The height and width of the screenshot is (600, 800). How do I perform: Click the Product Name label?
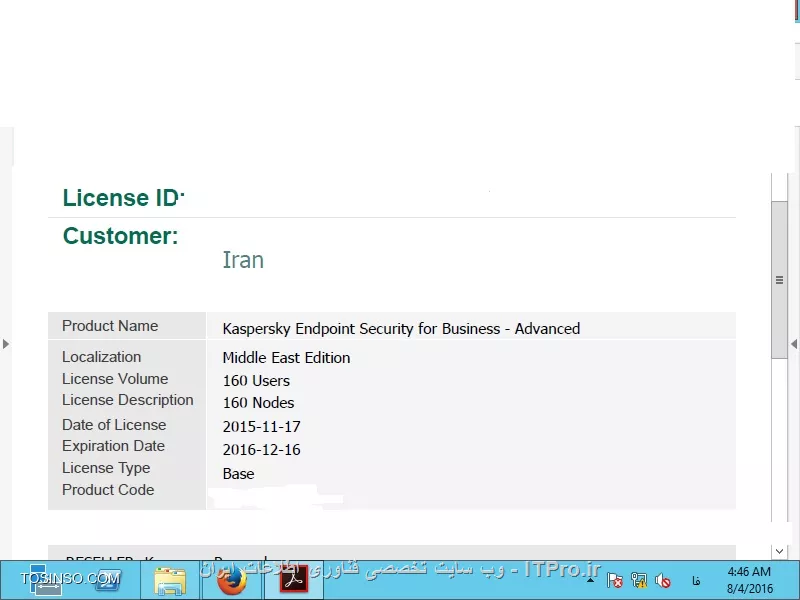[110, 326]
